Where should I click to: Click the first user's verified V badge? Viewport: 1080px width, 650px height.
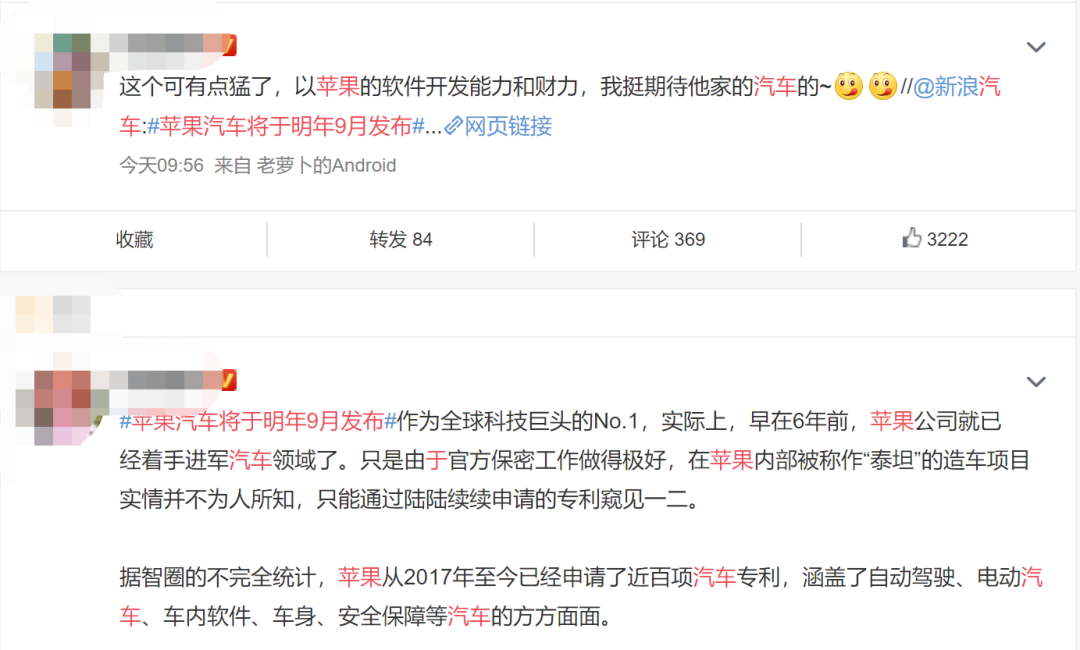point(229,45)
